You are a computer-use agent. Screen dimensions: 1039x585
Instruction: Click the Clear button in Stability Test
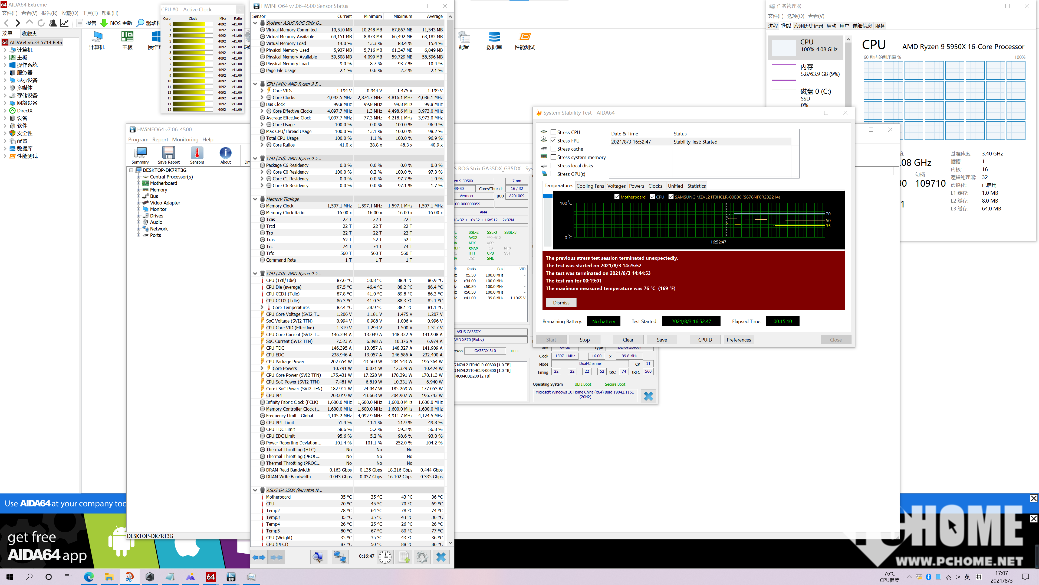coord(628,340)
